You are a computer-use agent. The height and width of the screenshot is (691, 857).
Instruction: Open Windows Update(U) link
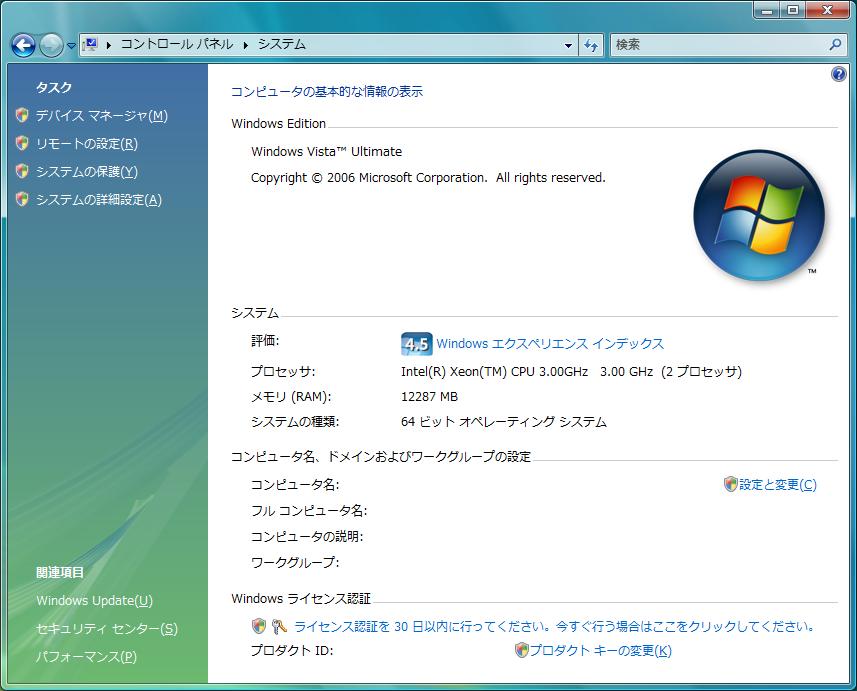[95, 600]
